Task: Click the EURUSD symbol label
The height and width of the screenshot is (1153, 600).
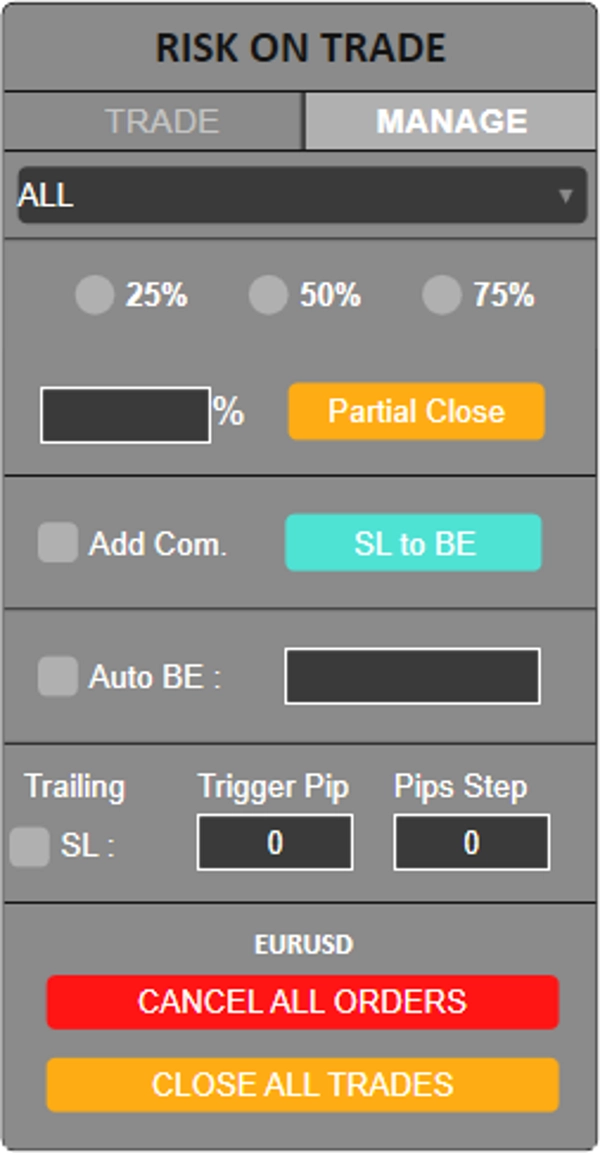Action: pyautogui.click(x=301, y=945)
